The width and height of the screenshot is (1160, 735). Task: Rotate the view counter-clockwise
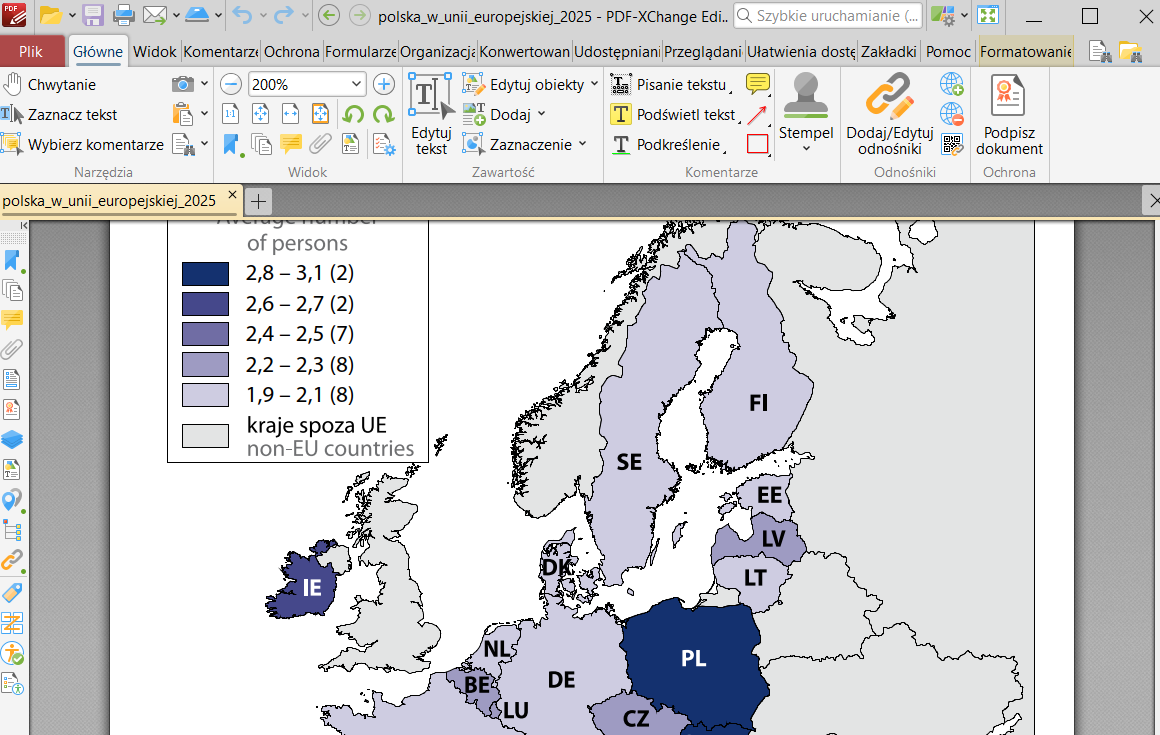(x=353, y=114)
